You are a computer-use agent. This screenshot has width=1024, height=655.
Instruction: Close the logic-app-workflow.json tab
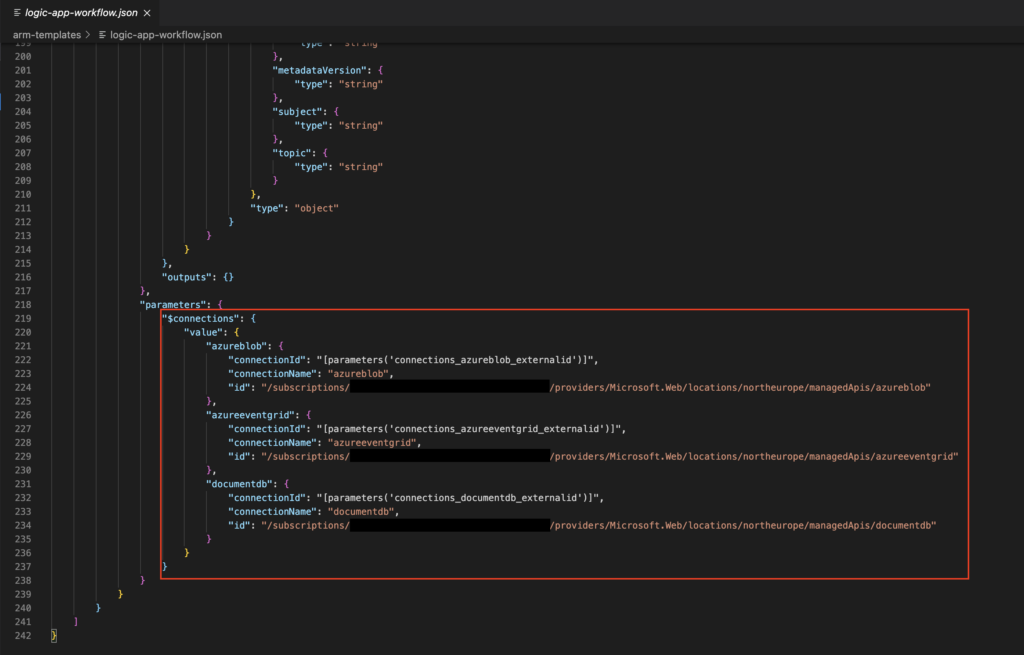(147, 13)
